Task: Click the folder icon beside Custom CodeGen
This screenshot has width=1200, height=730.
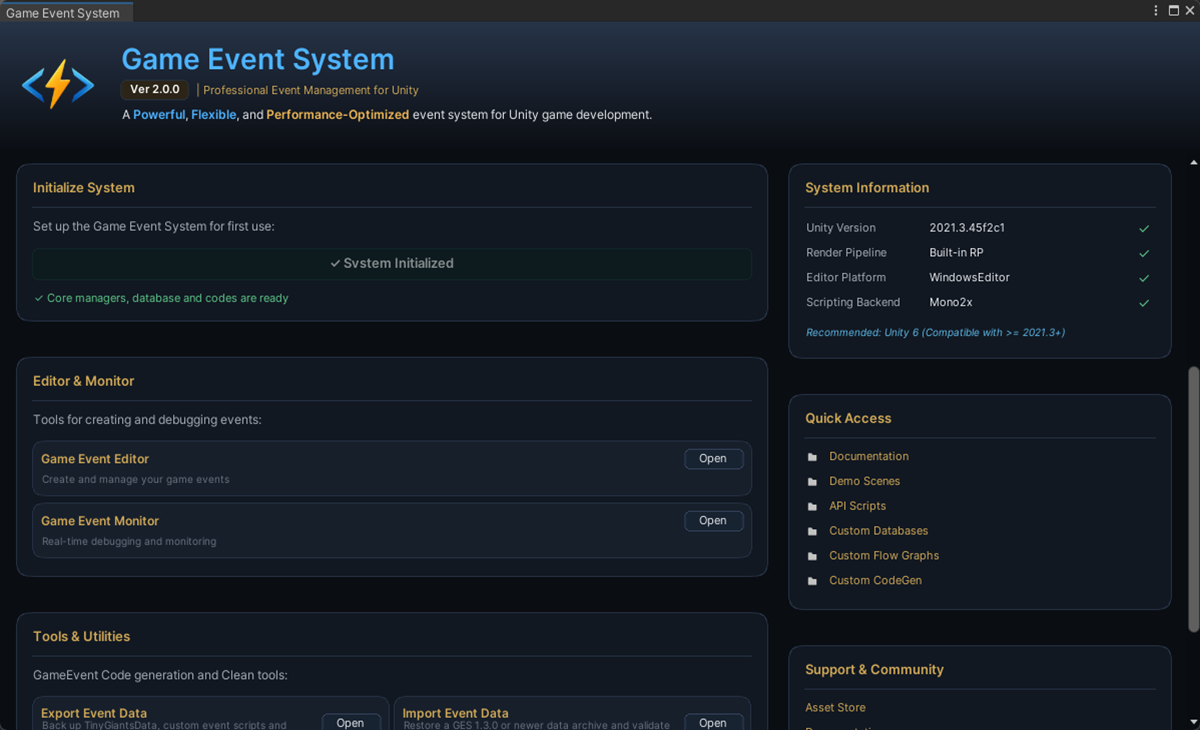Action: [812, 581]
